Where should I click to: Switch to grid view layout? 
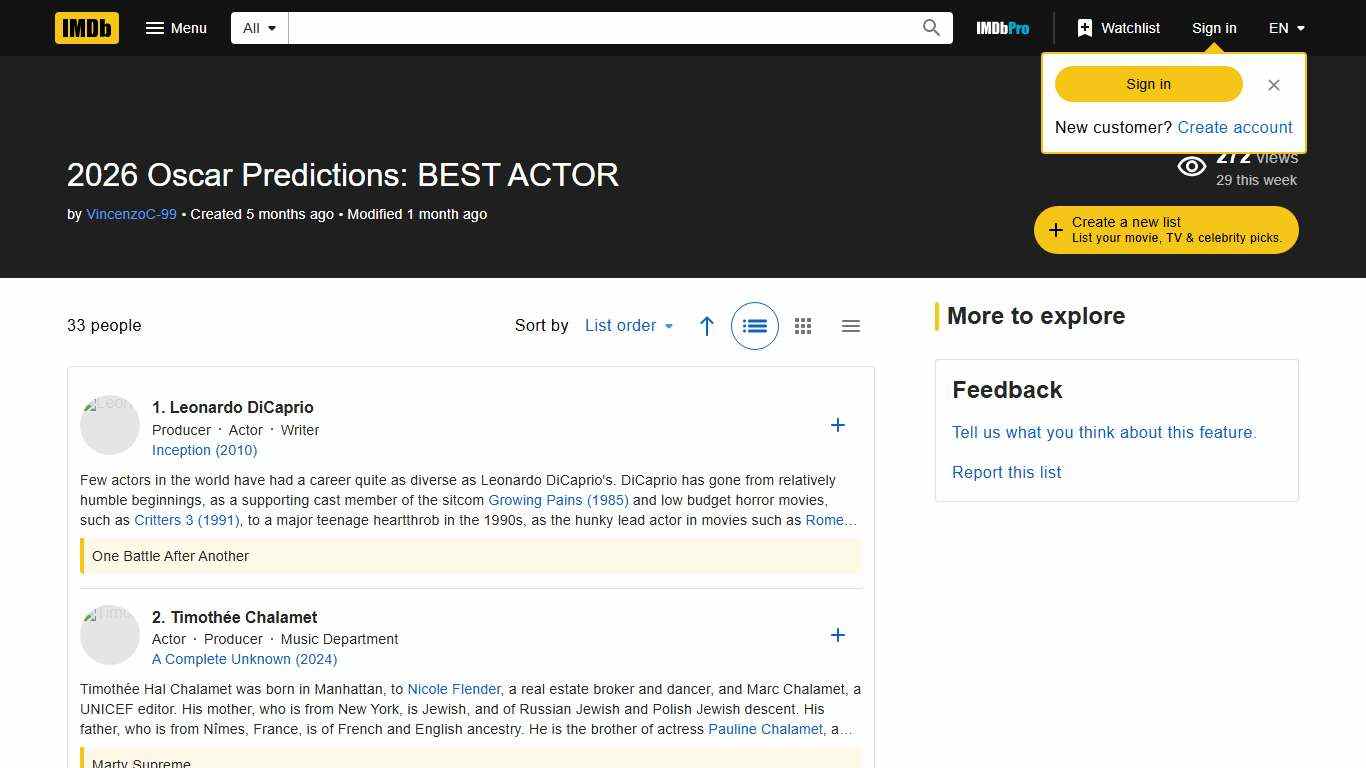(x=803, y=326)
